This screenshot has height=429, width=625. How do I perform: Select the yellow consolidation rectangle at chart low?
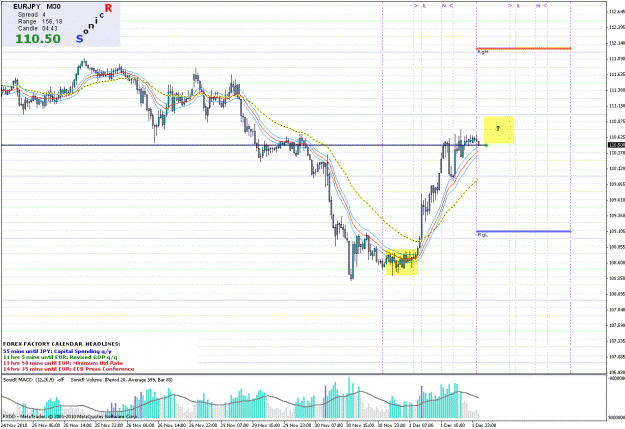click(402, 262)
